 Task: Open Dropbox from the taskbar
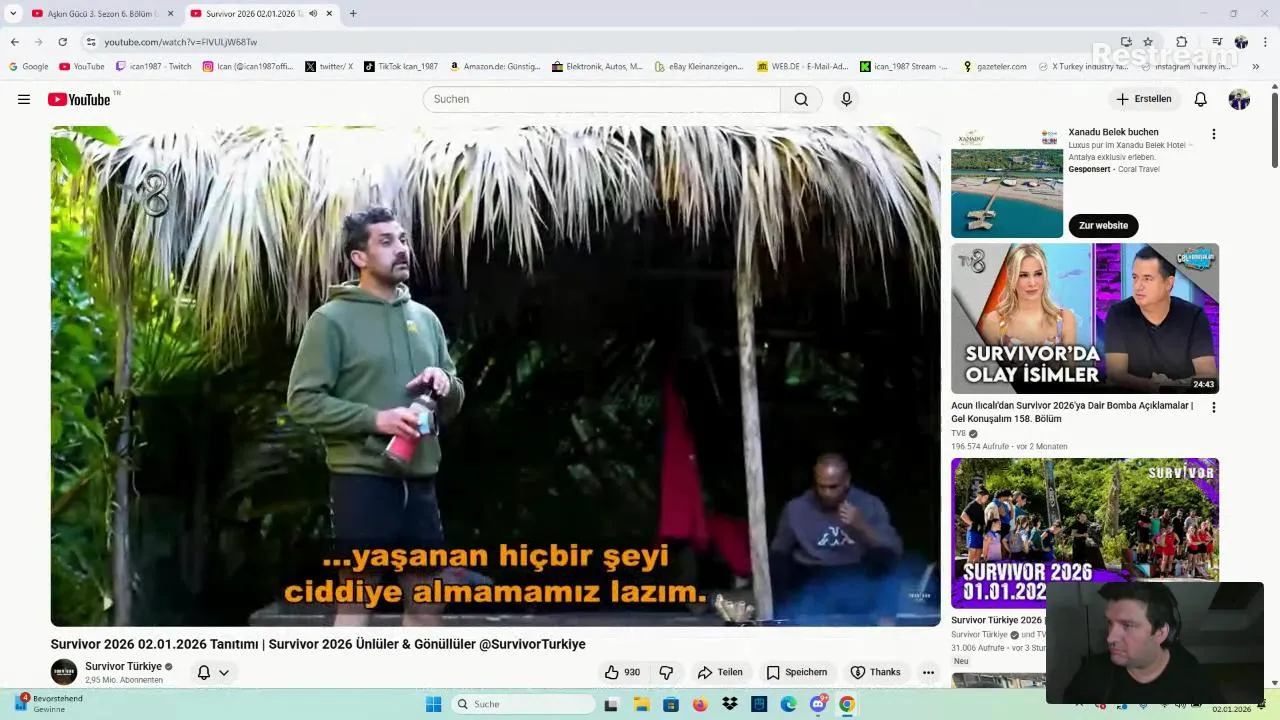[730, 704]
